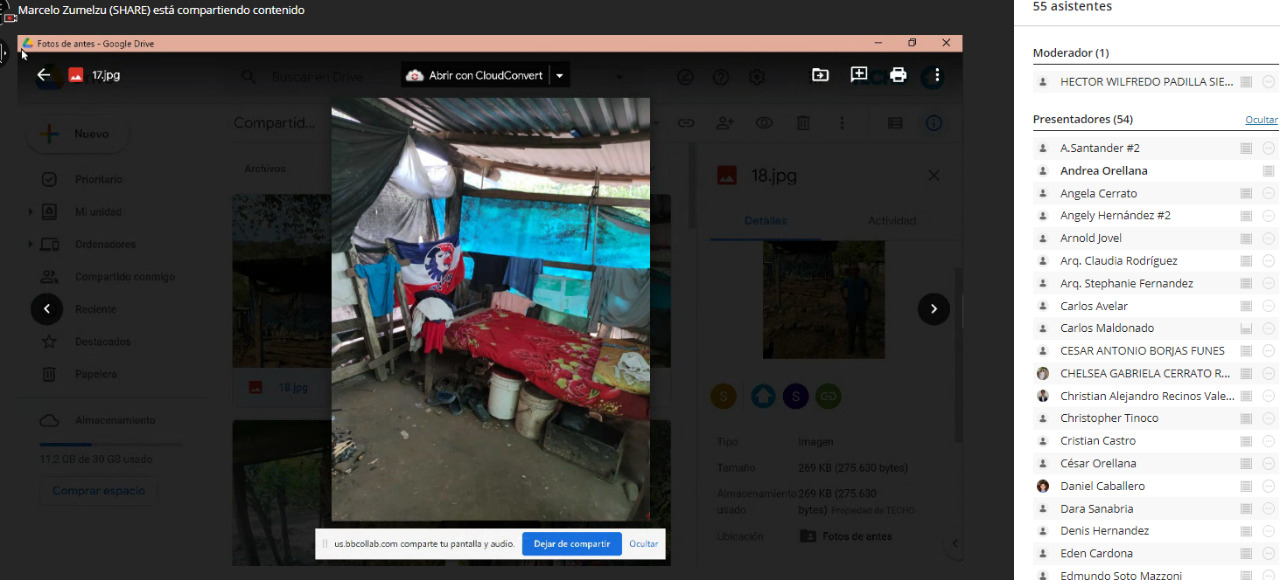The height and width of the screenshot is (580, 1280).
Task: Expand the open-with dropdown arrow
Action: pyautogui.click(x=560, y=75)
